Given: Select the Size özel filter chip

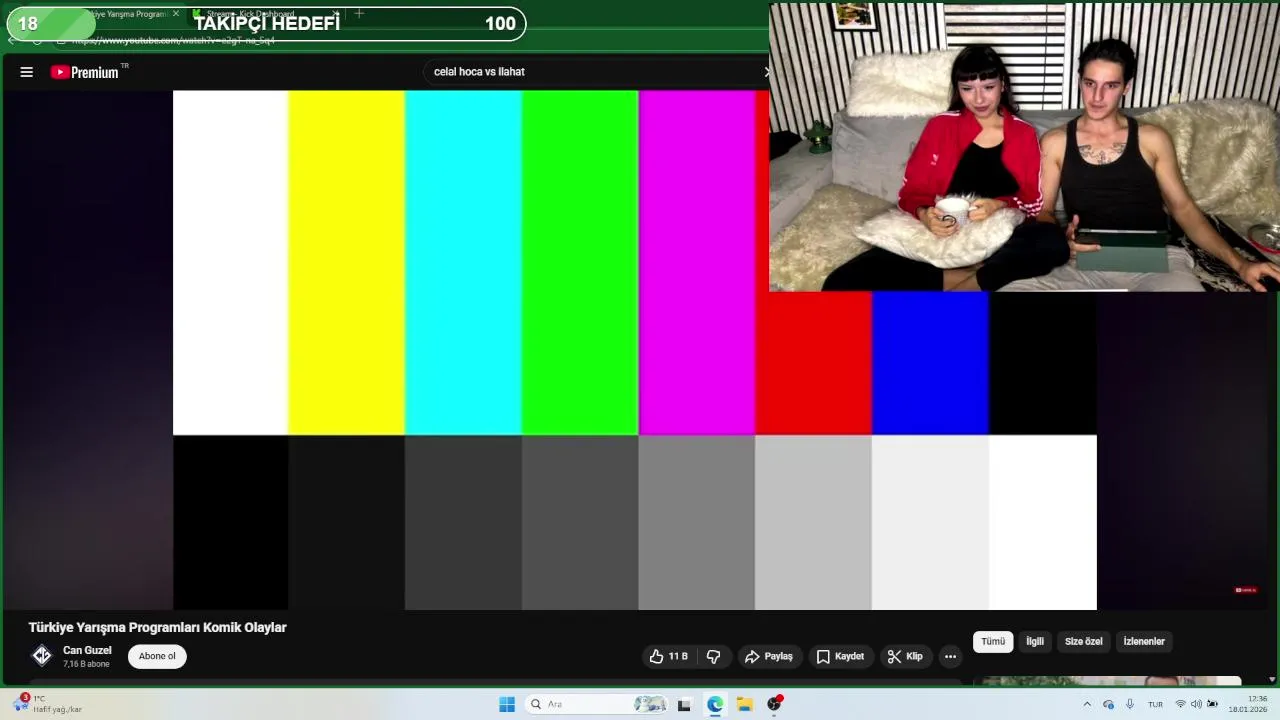Looking at the screenshot, I should tap(1083, 641).
